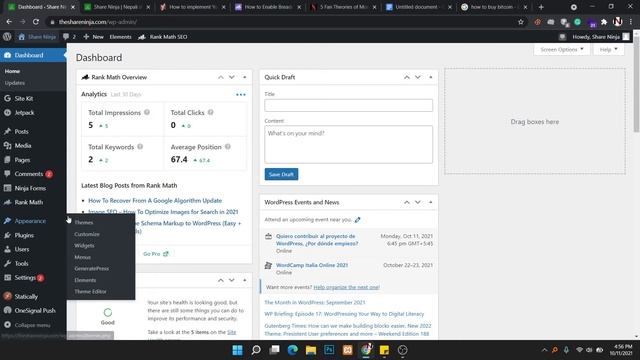Screen dimensions: 640x360
Task: Open The Month in WordPress: September 2021
Action: 315,302
